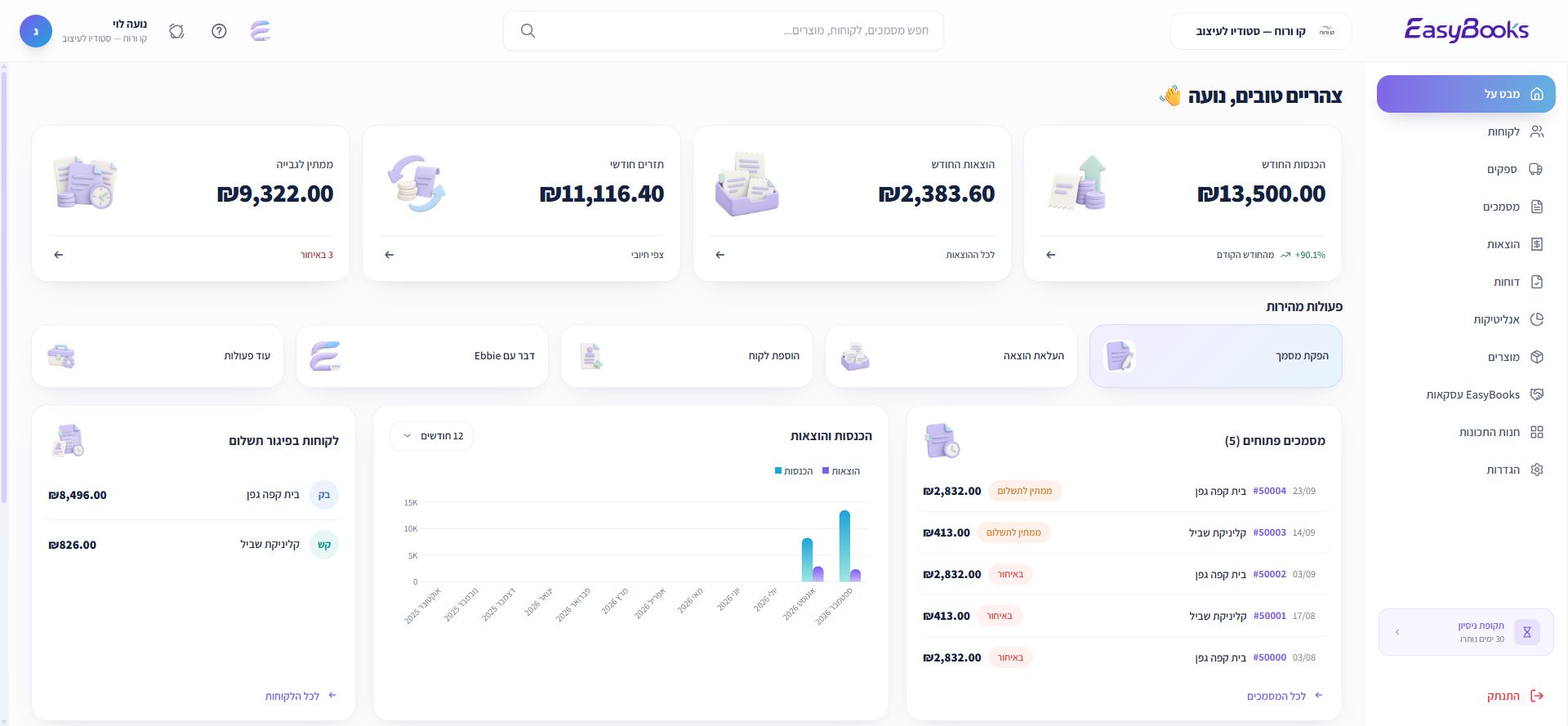Click עוד פעולות quick action
This screenshot has width=1568, height=726.
click(158, 356)
